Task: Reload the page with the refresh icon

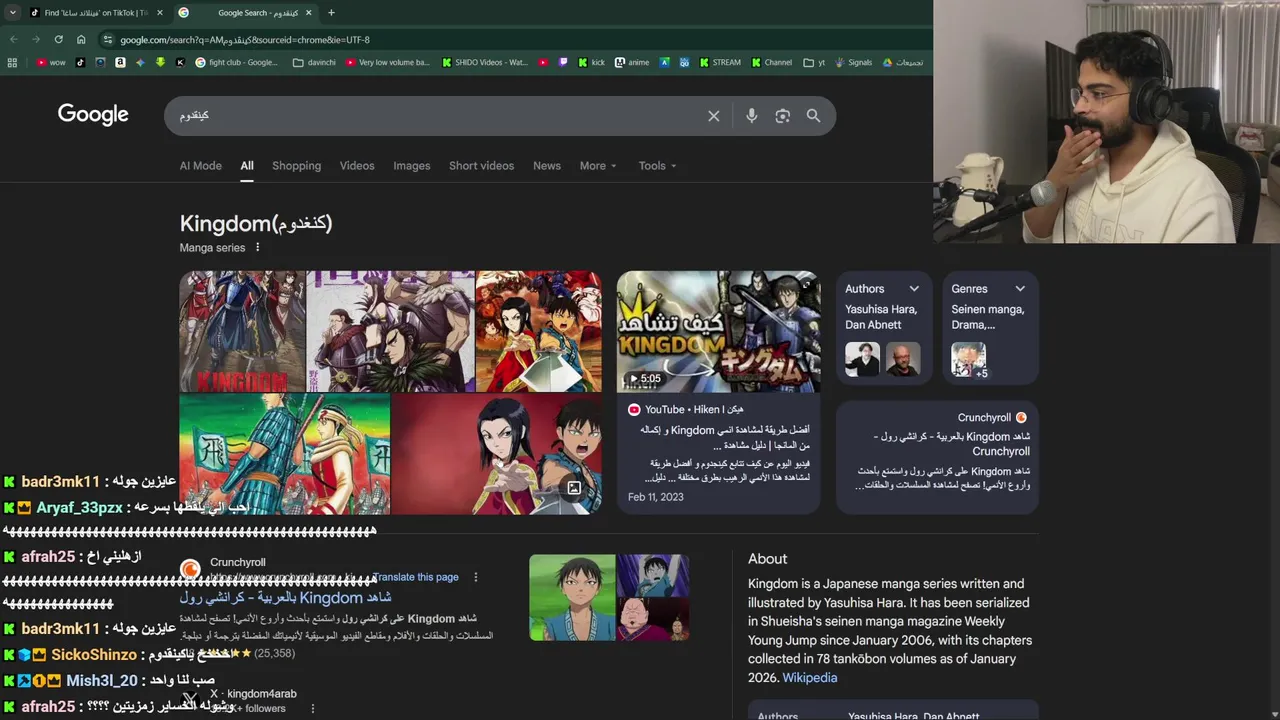Action: tap(58, 40)
